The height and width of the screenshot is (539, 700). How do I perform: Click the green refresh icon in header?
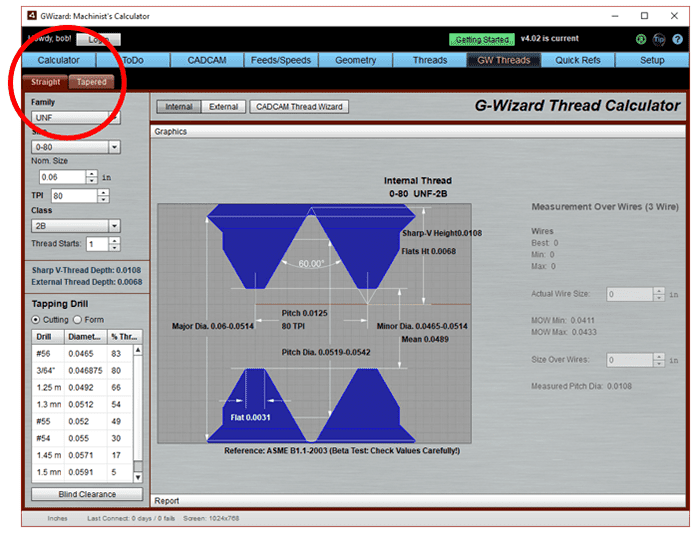(641, 39)
